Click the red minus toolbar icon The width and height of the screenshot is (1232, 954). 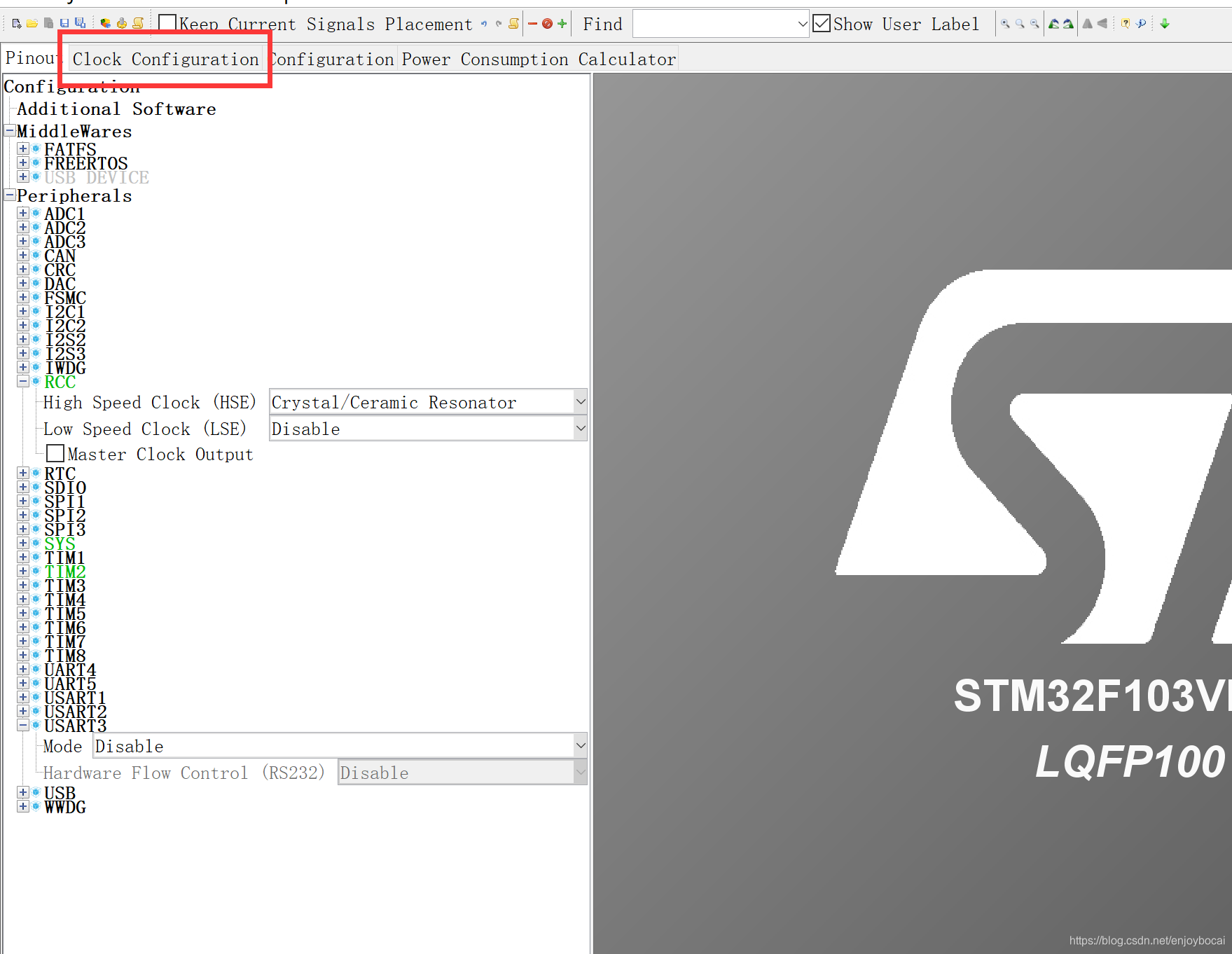click(532, 24)
